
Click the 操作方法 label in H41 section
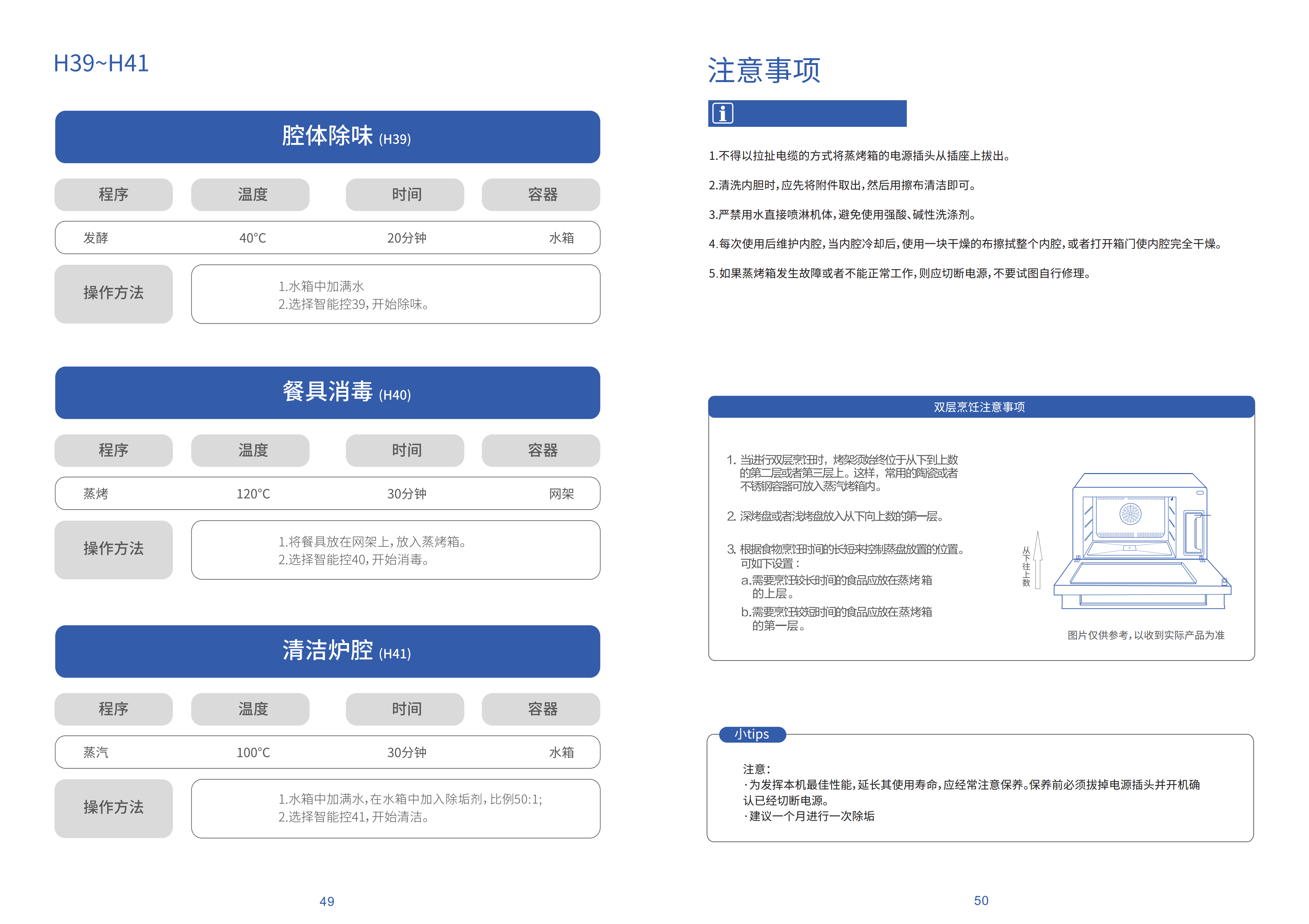click(114, 808)
